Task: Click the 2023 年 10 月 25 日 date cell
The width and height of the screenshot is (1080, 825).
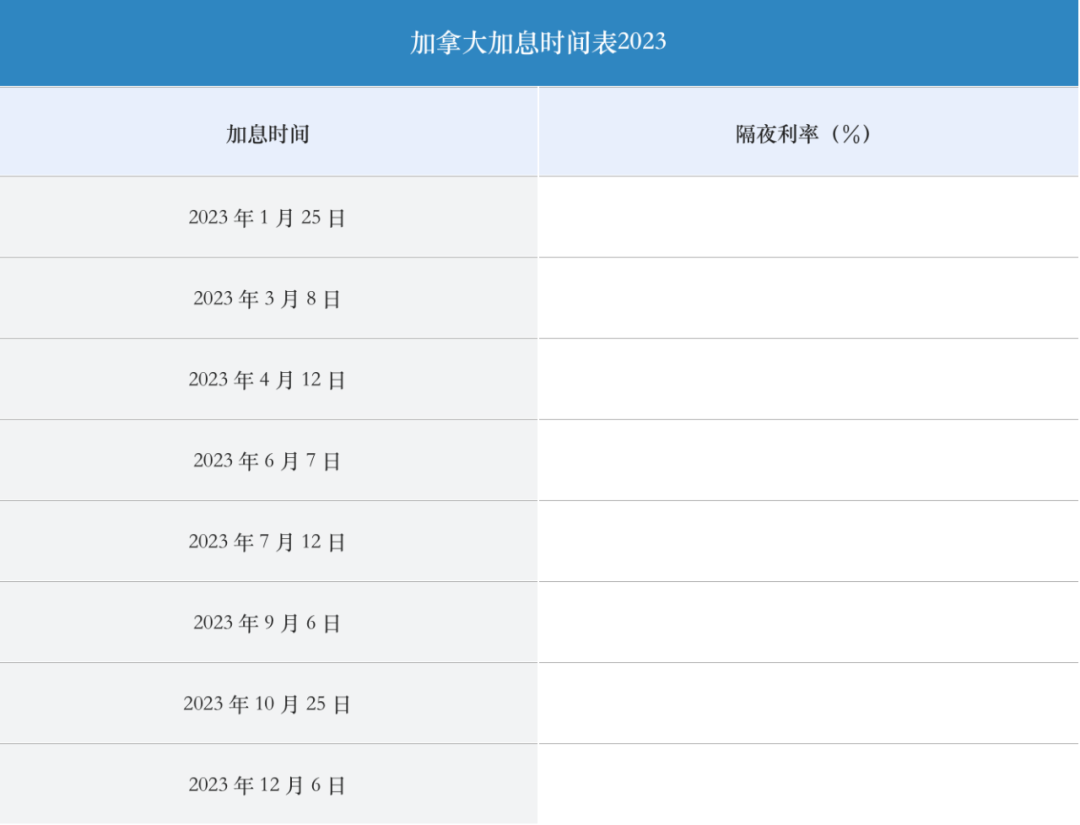Action: point(268,704)
